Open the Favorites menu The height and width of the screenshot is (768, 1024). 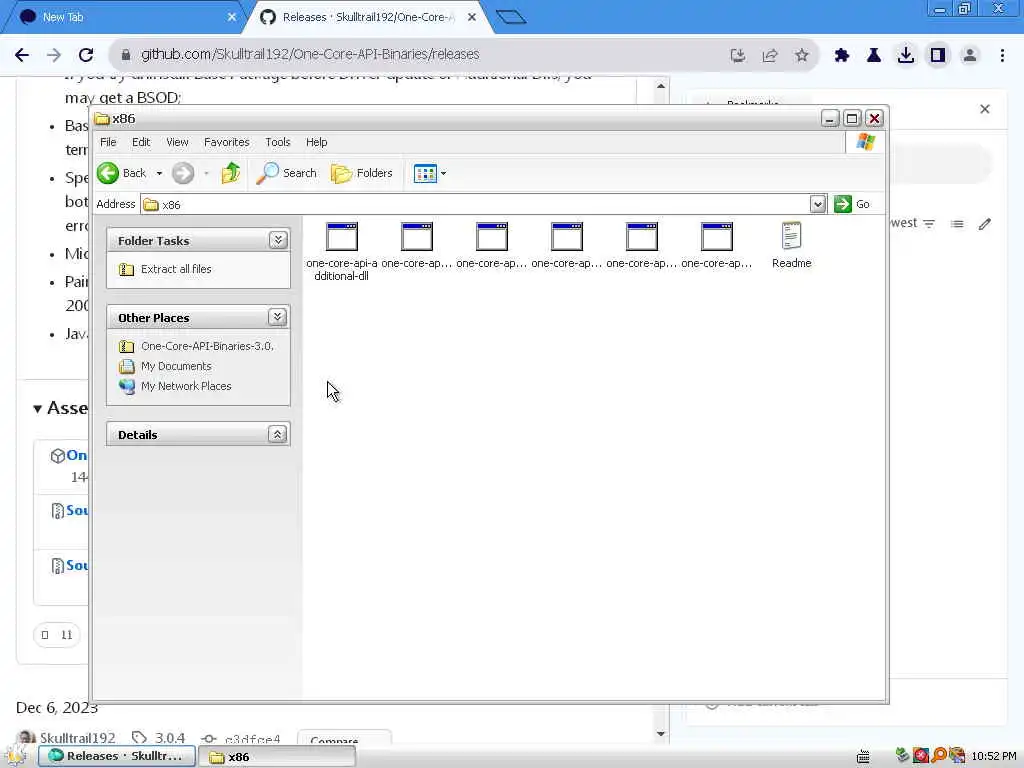pyautogui.click(x=227, y=142)
